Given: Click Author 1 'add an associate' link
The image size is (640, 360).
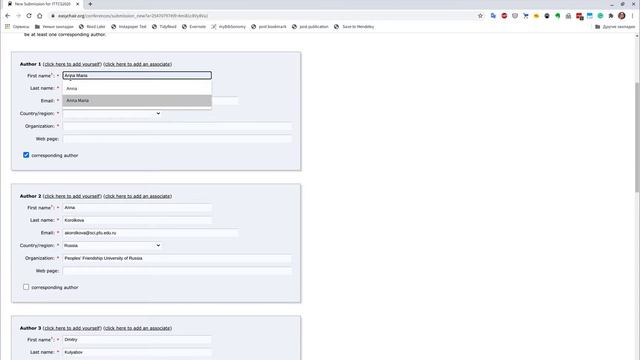Looking at the screenshot, I should (x=138, y=64).
